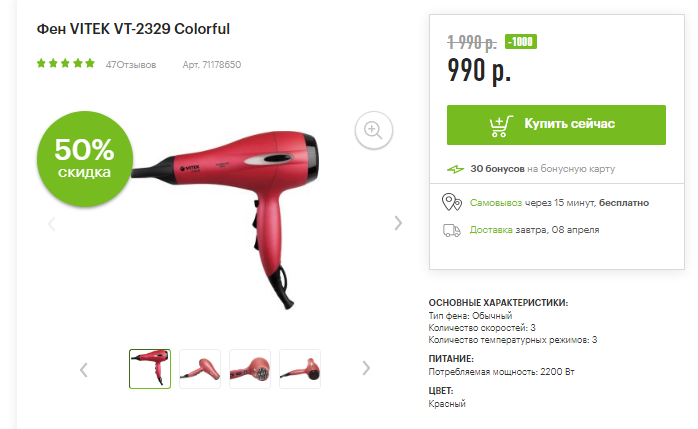Click the 50% скидка round badge

(x=85, y=159)
